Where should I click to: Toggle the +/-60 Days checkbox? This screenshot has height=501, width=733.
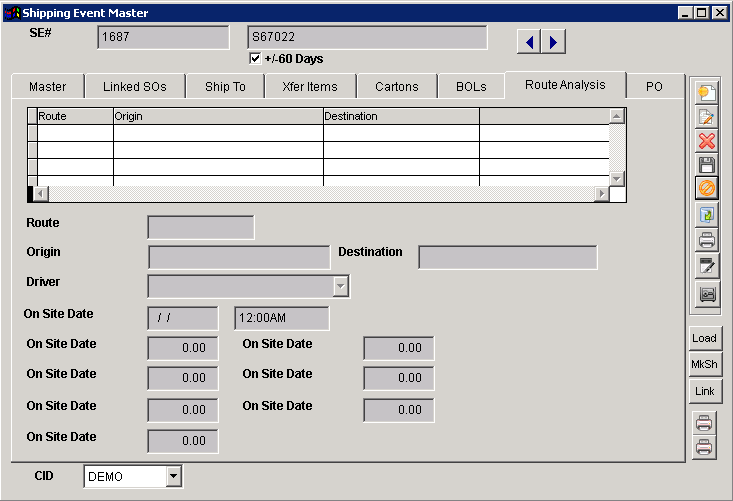pos(255,58)
